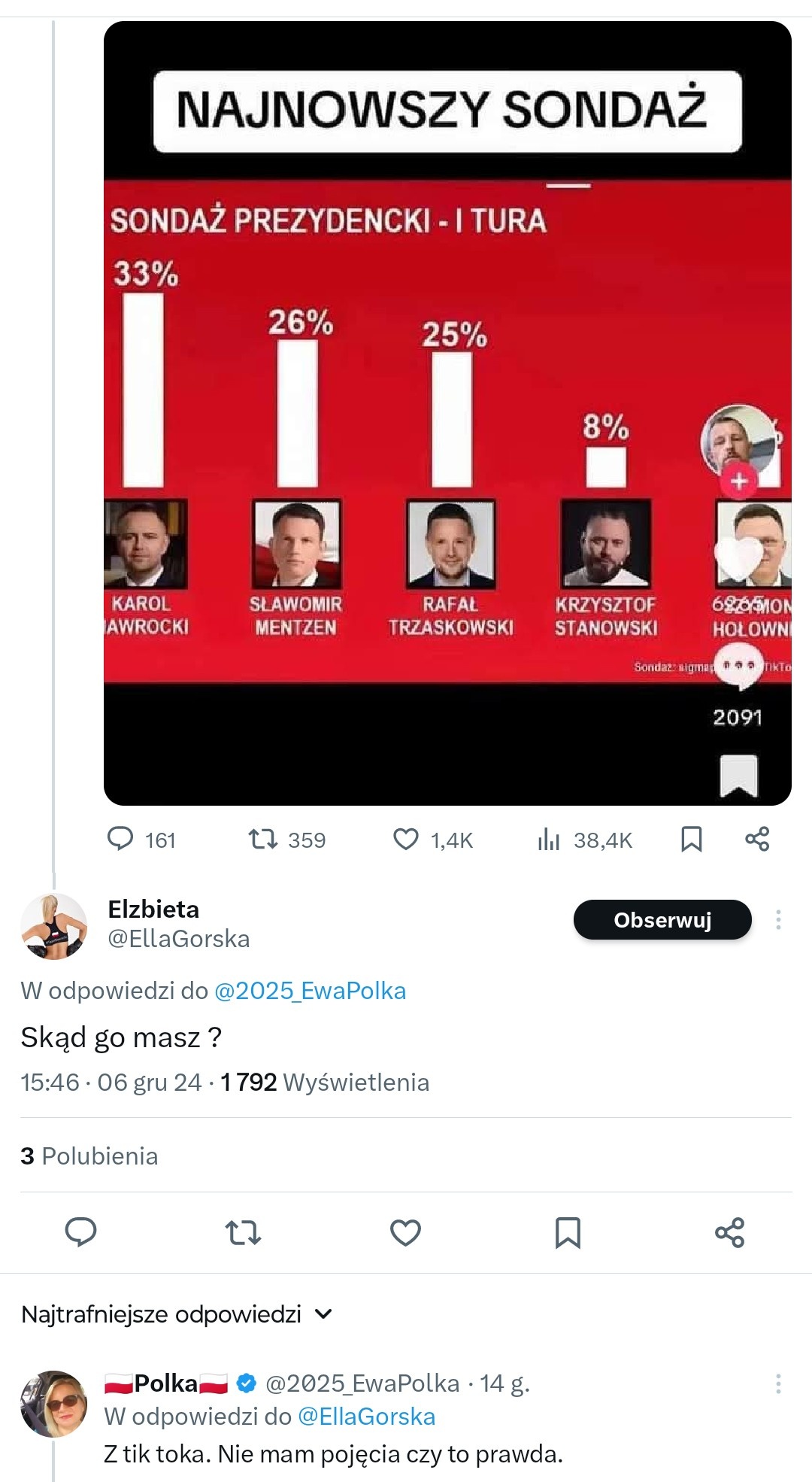Open the @EllaGorska mention in Polka's reply
The height and width of the screenshot is (1482, 812).
pos(366,1417)
